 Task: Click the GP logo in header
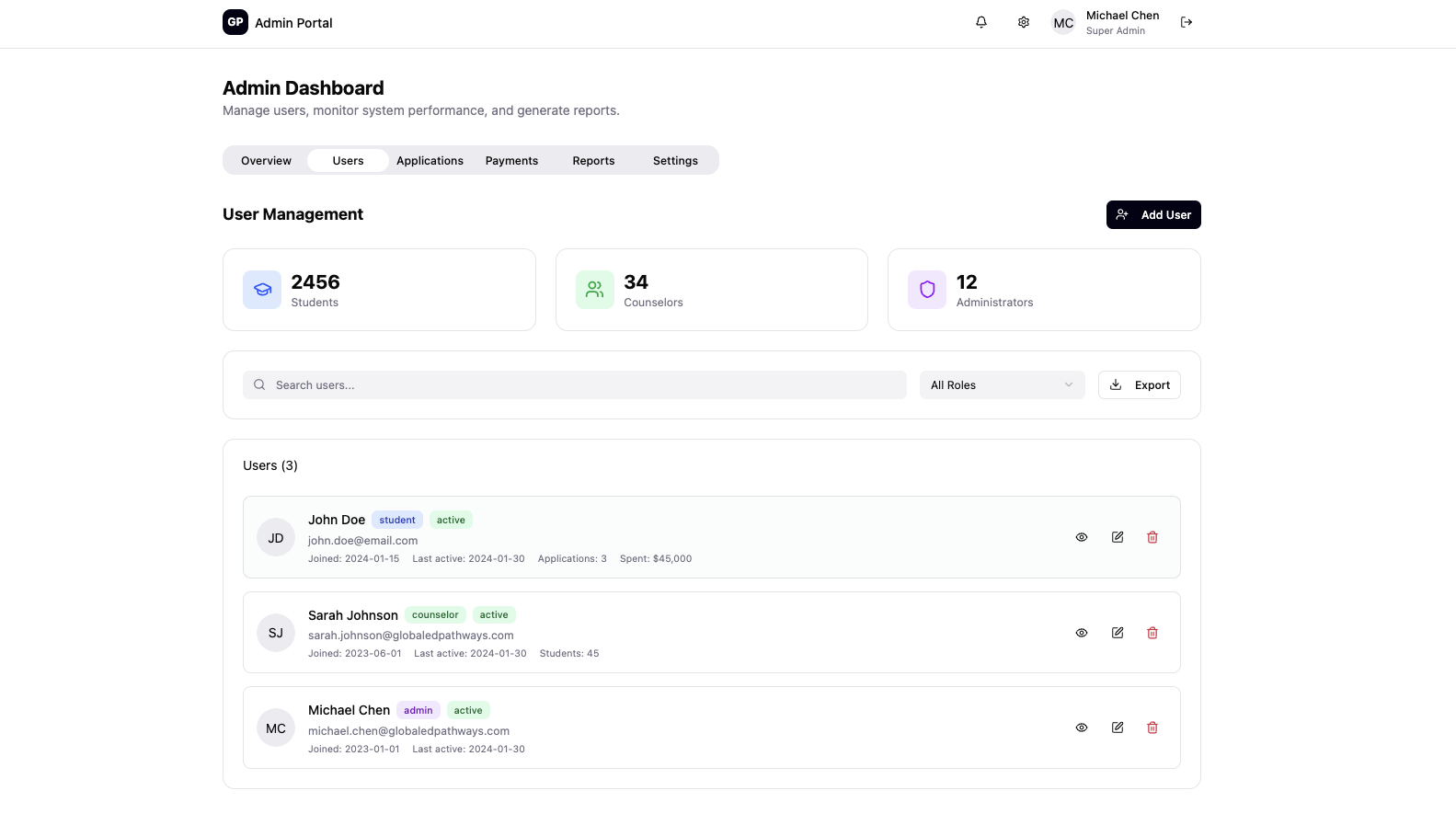click(x=235, y=22)
